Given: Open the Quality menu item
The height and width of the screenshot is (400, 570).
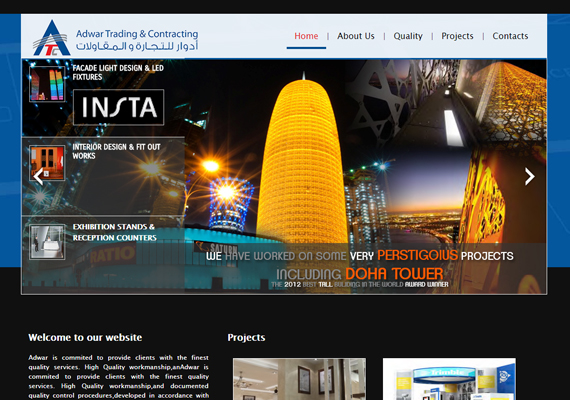Looking at the screenshot, I should pos(408,36).
